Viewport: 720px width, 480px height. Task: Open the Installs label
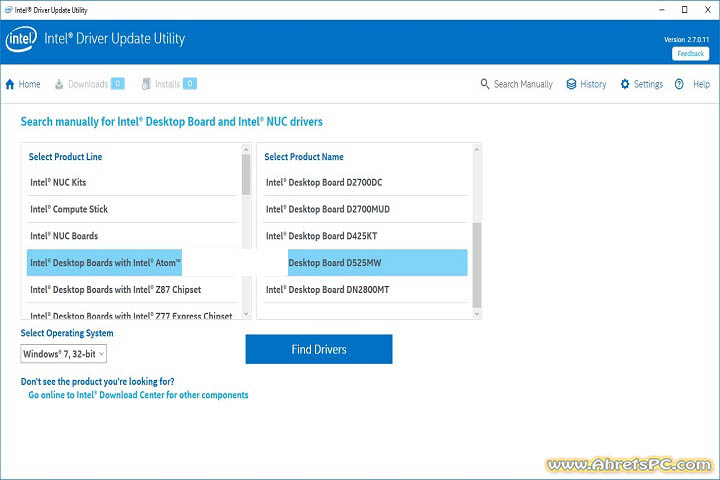(x=168, y=84)
